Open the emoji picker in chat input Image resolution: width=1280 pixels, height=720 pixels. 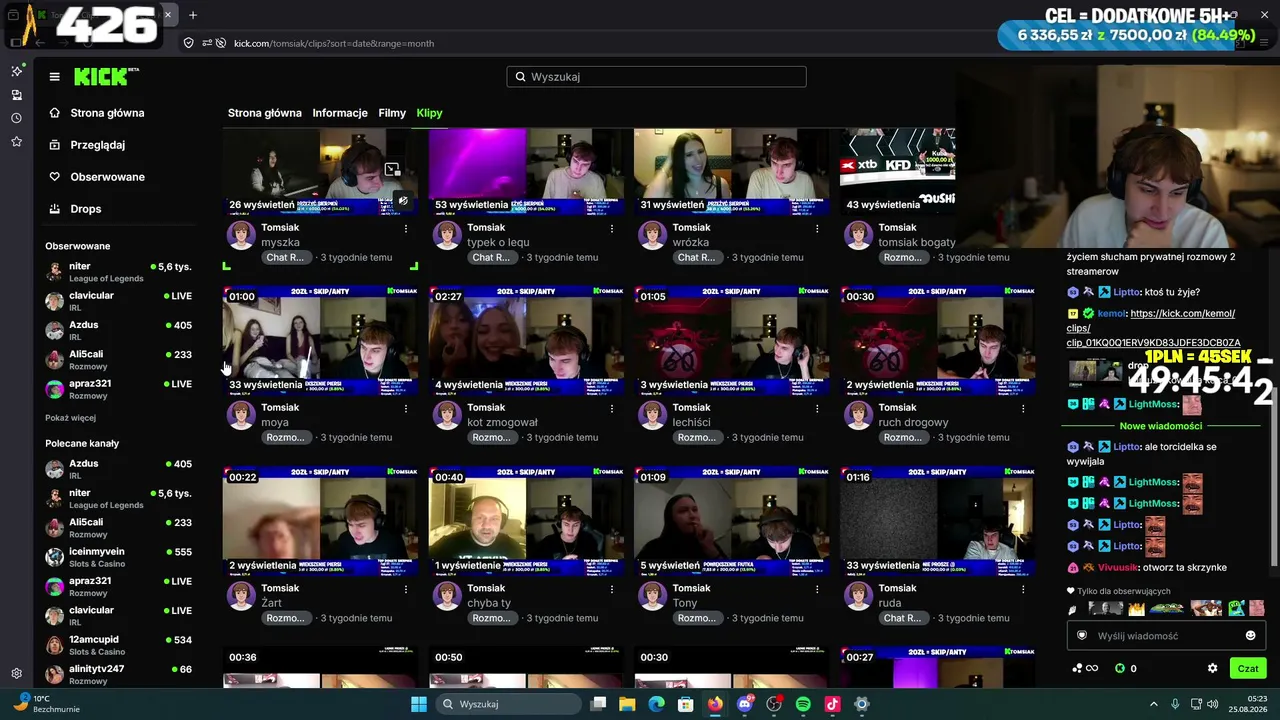click(x=1250, y=636)
